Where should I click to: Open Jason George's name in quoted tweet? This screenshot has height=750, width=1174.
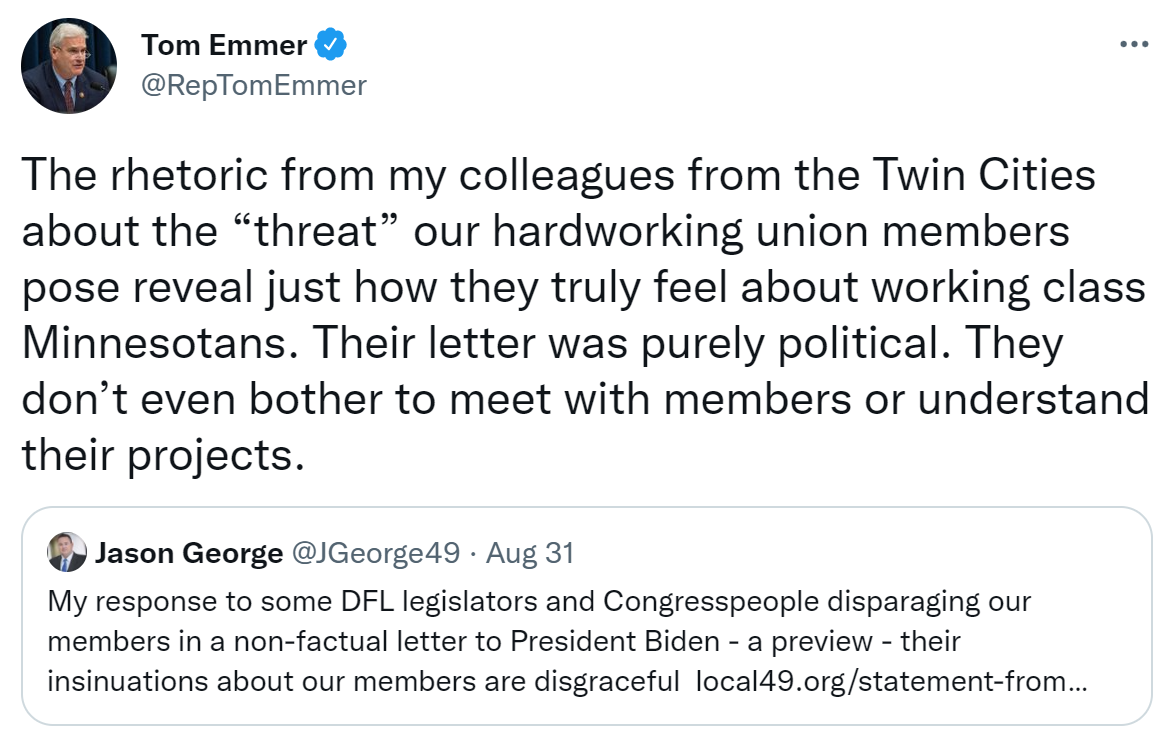coord(188,553)
